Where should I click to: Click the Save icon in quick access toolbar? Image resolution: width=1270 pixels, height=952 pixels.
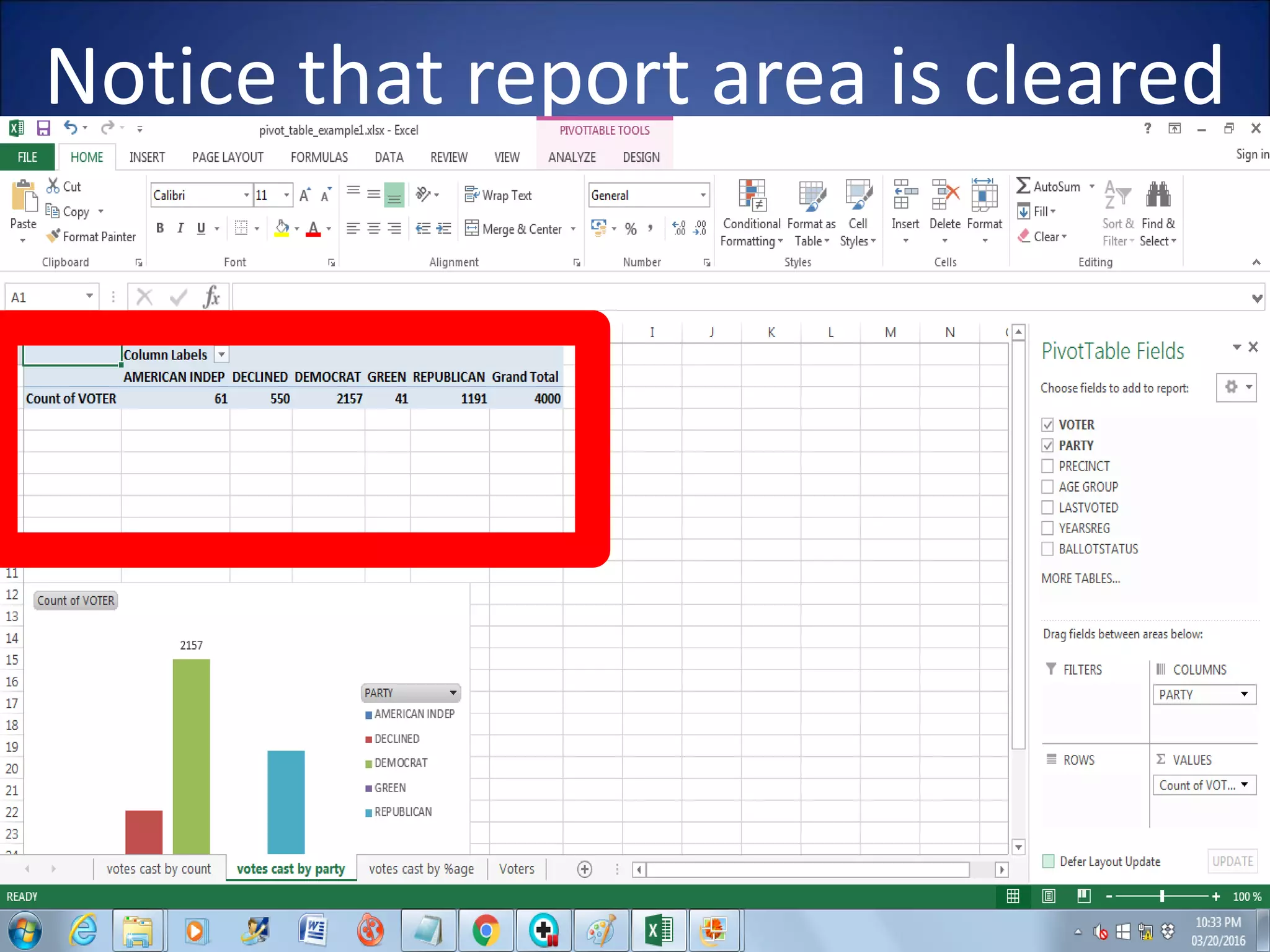tap(43, 128)
